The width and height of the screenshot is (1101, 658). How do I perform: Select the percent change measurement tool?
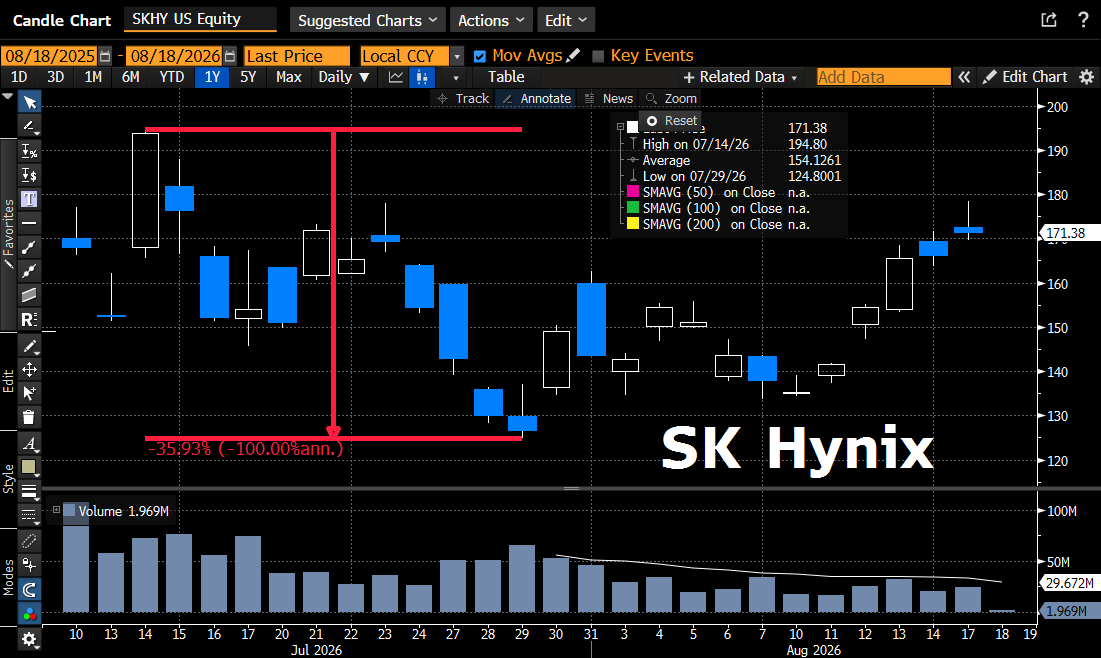[29, 150]
